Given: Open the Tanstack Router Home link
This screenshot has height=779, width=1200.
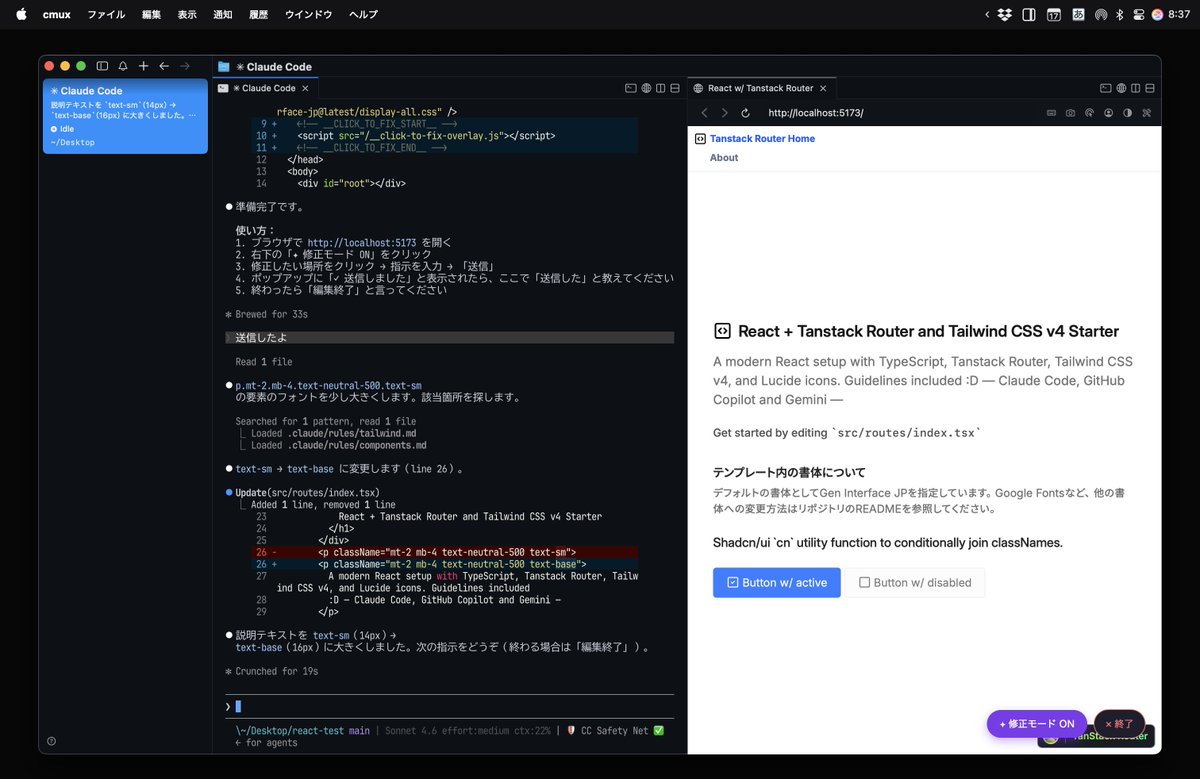Looking at the screenshot, I should 762,138.
